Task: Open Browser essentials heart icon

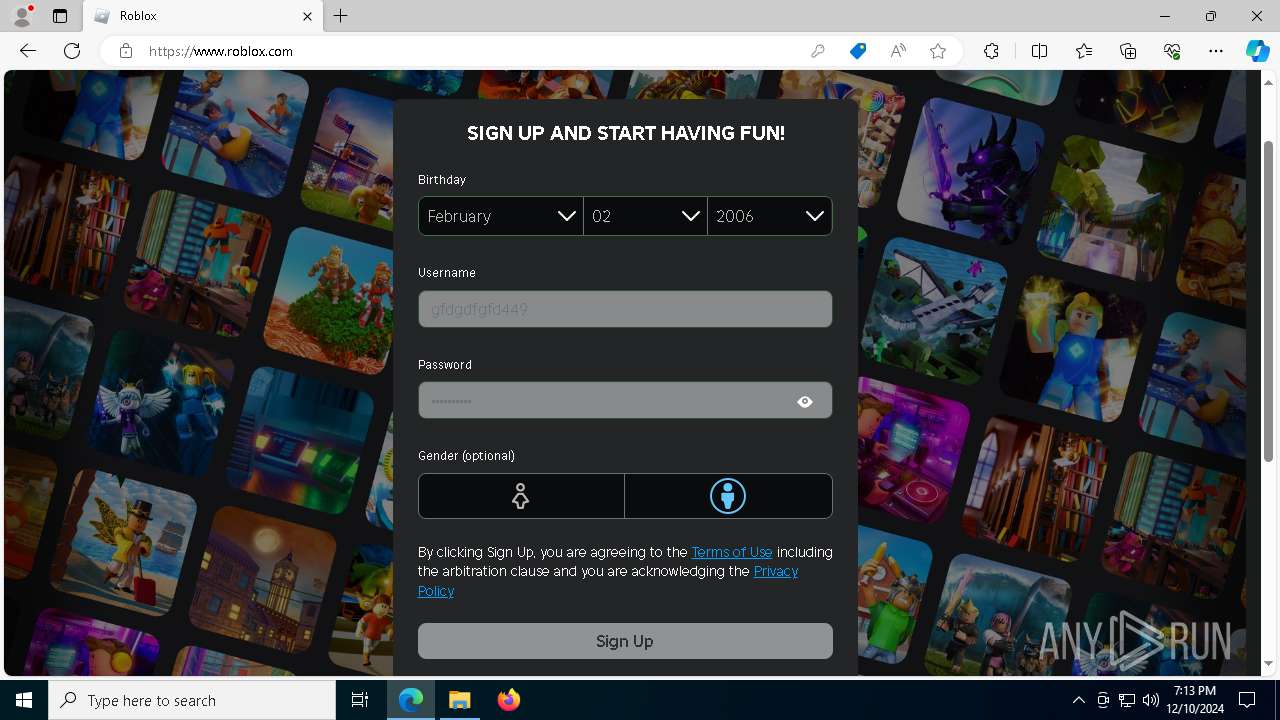Action: click(1172, 51)
